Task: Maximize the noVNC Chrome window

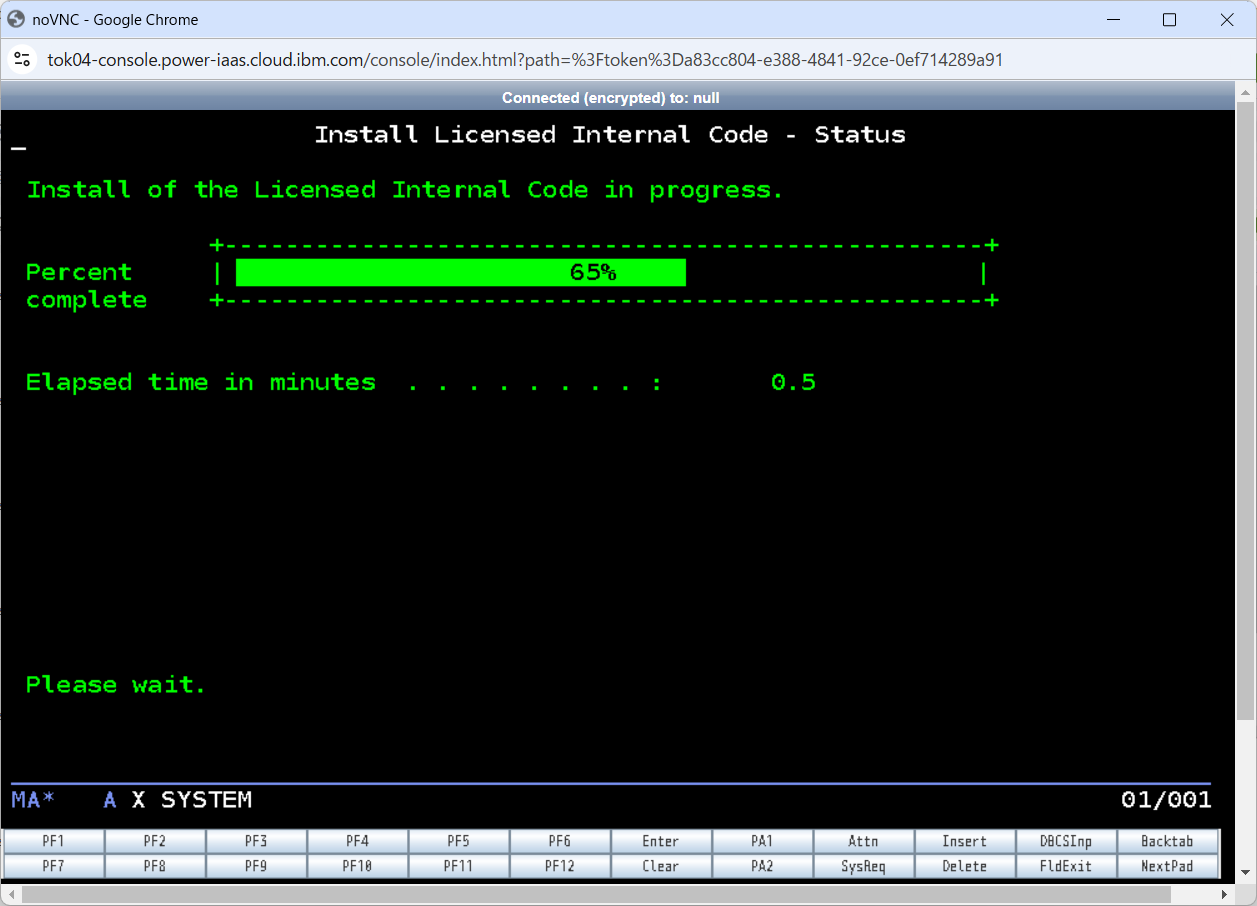Action: pyautogui.click(x=1169, y=19)
